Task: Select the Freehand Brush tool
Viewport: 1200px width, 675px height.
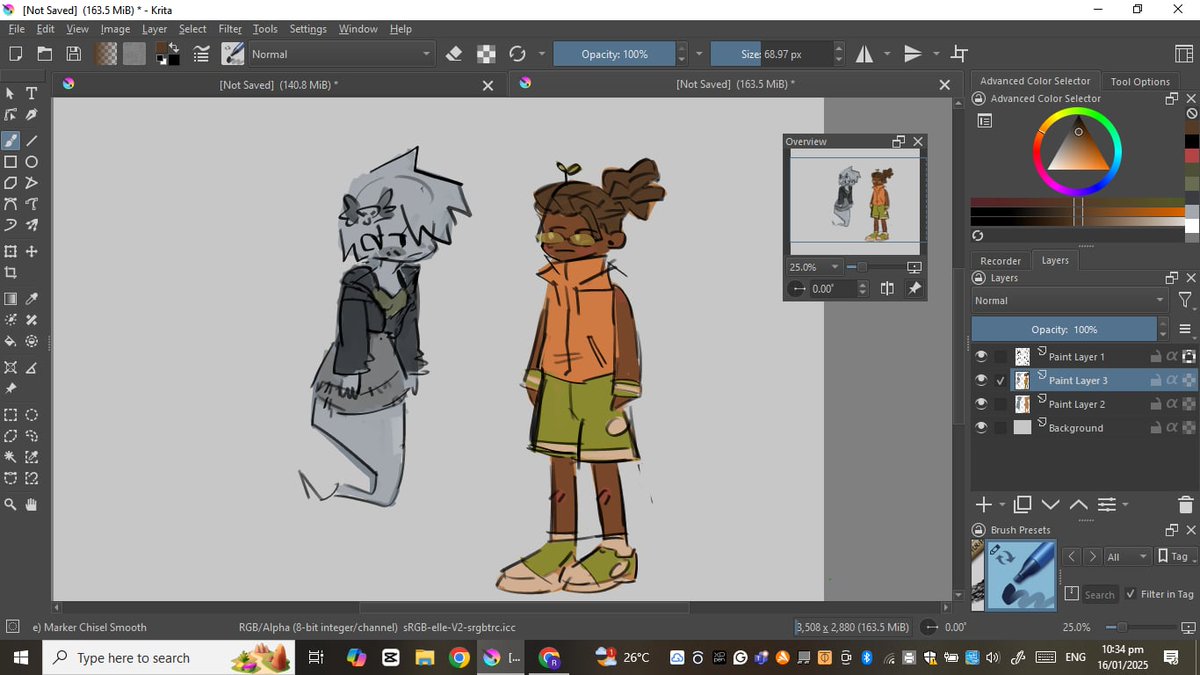Action: (11, 140)
